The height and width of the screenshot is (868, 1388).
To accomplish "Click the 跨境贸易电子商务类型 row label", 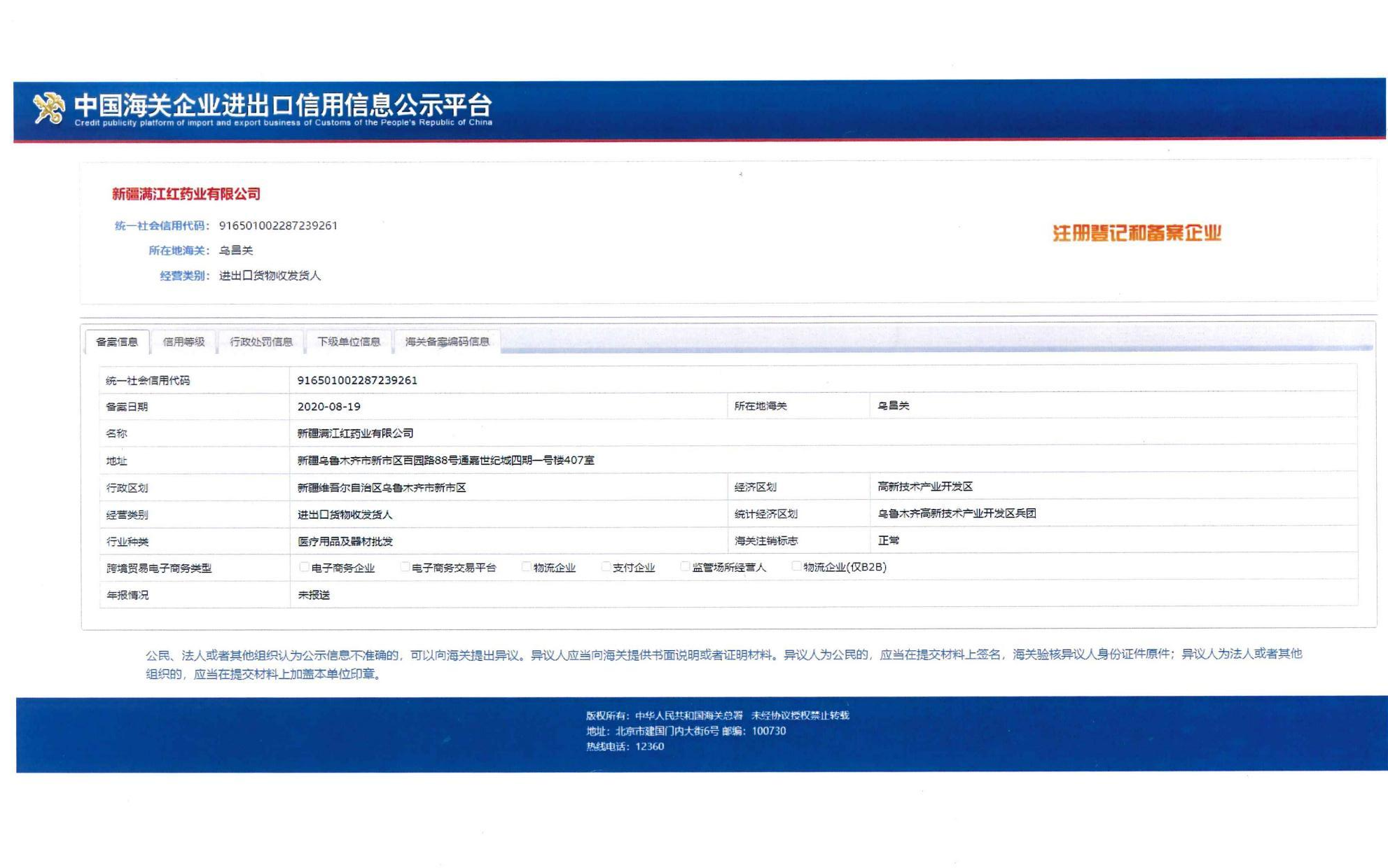I will tap(158, 568).
